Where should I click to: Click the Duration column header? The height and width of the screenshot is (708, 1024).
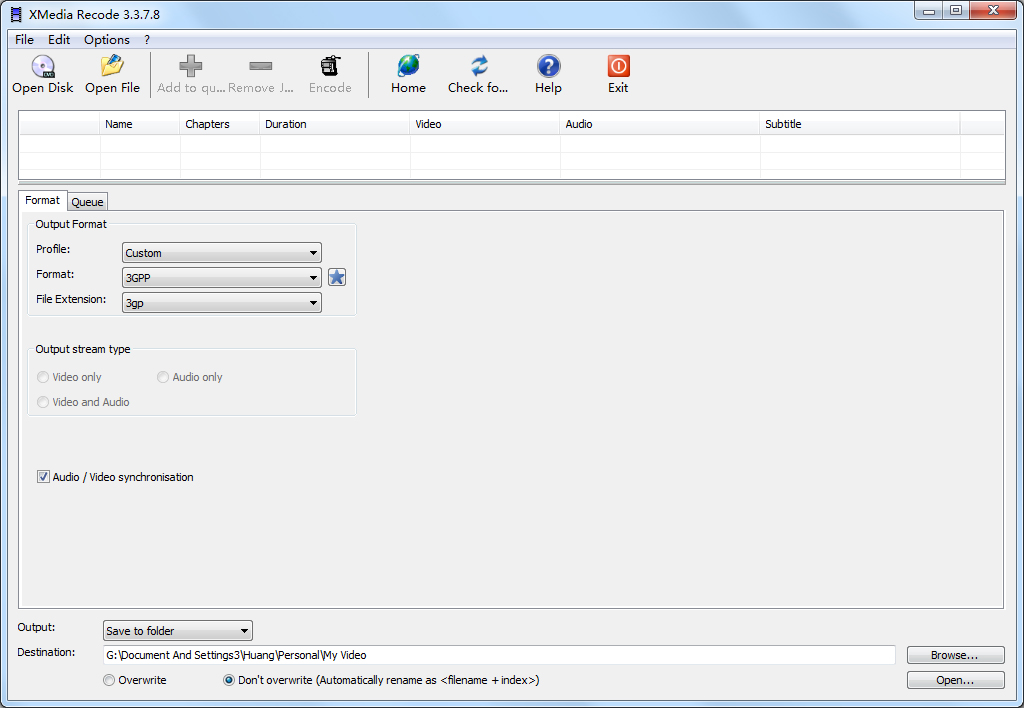[x=334, y=124]
